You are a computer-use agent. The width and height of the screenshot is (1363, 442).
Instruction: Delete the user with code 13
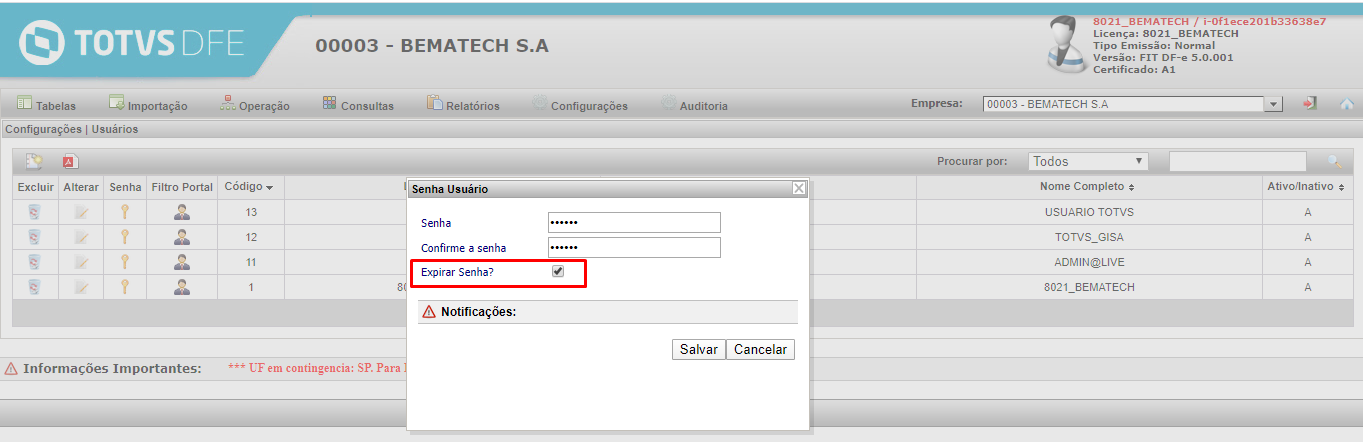coord(34,211)
